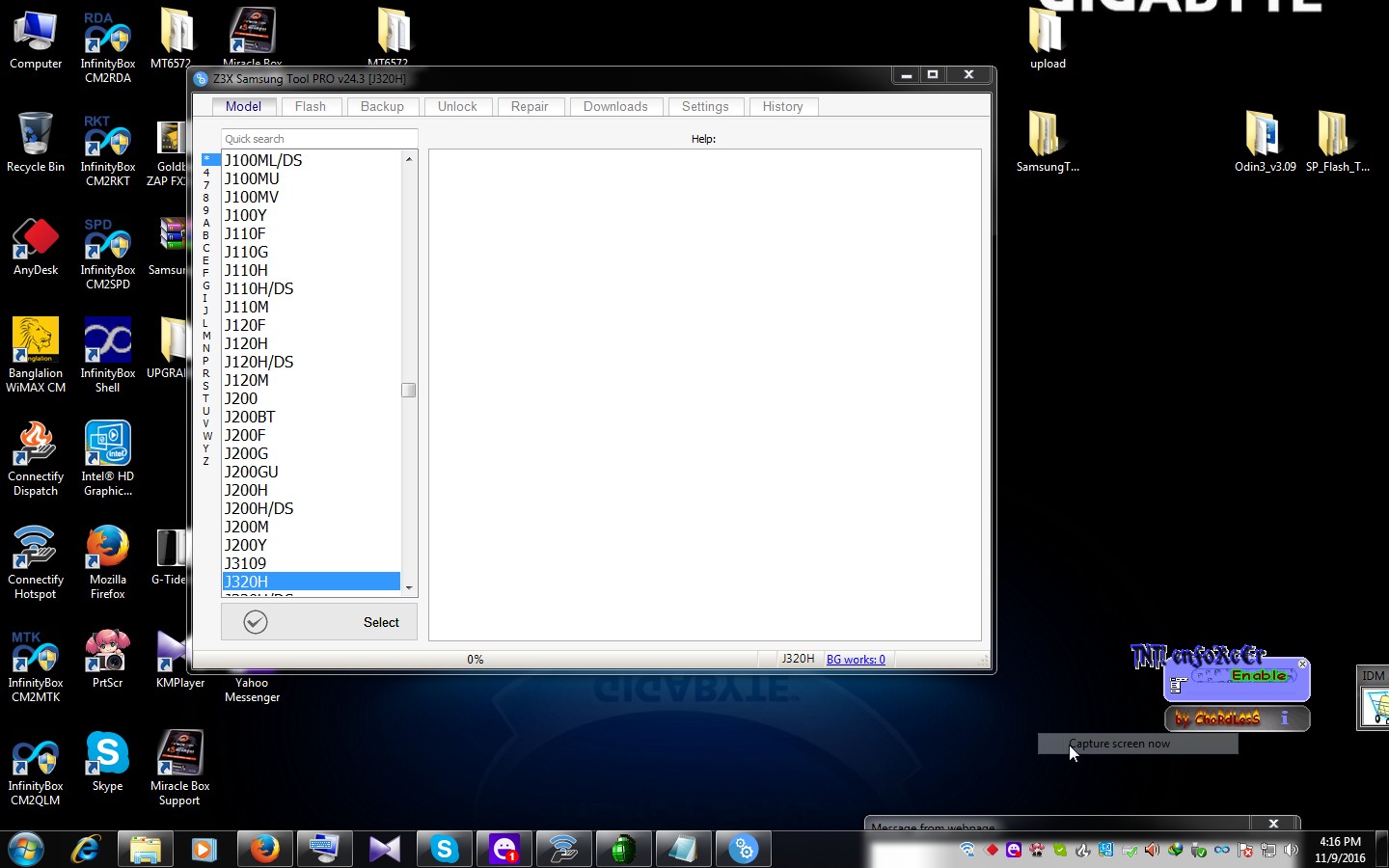The image size is (1389, 868).
Task: Open the SamsungT... desktop folder
Action: click(1048, 143)
